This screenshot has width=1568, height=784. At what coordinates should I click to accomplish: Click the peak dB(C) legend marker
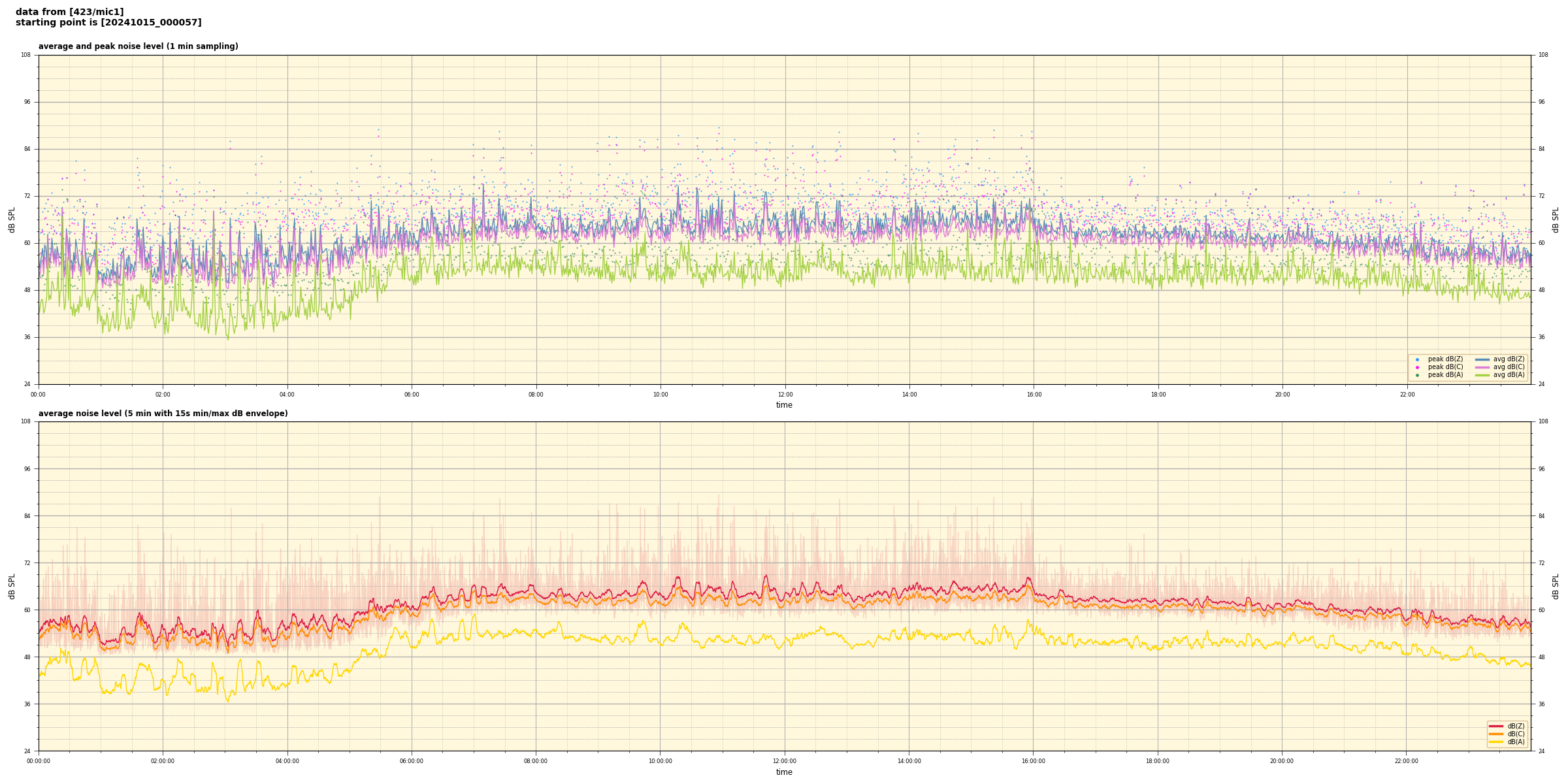click(1417, 367)
